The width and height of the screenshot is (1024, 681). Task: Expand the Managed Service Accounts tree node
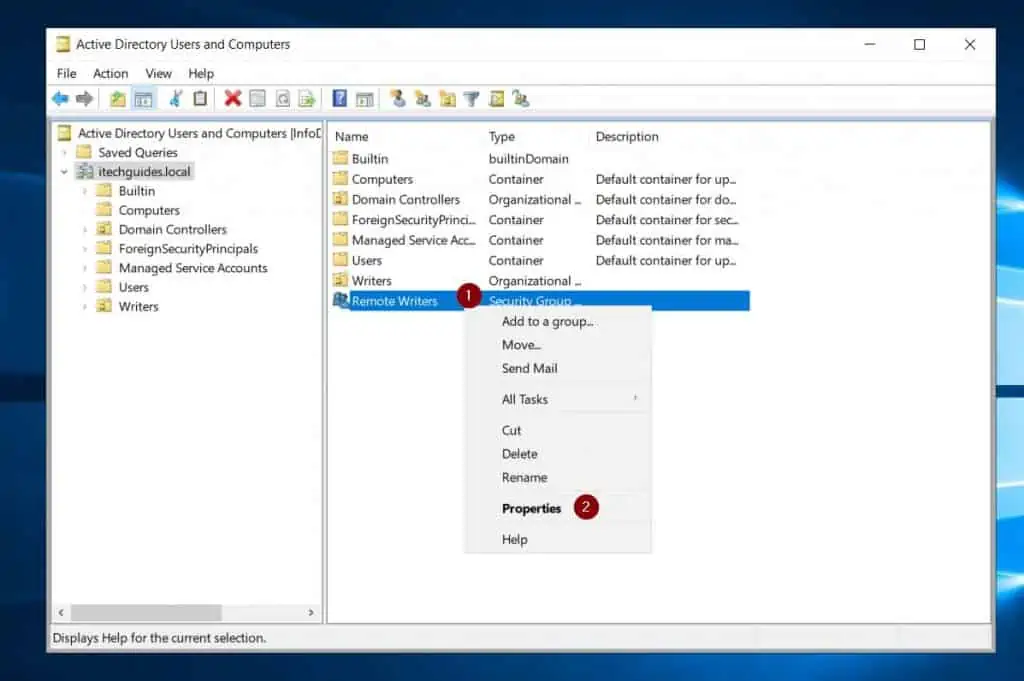pyautogui.click(x=85, y=268)
